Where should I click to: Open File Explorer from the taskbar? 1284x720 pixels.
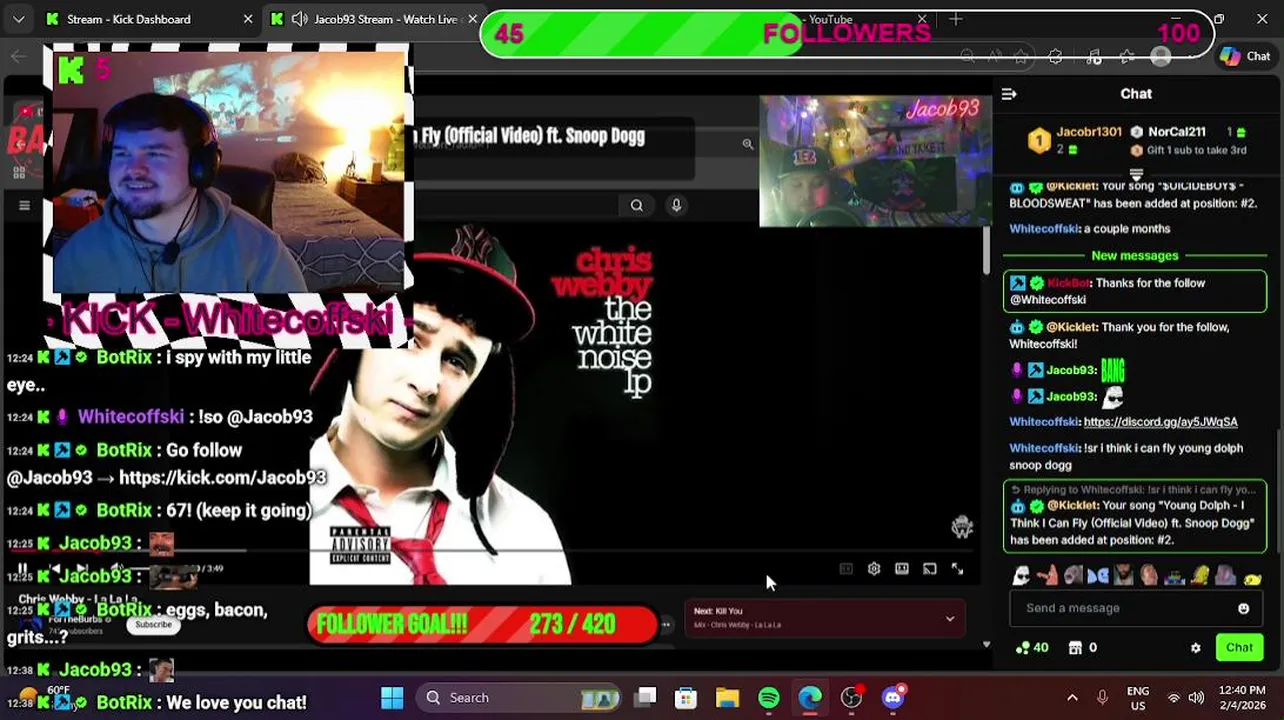[x=727, y=698]
